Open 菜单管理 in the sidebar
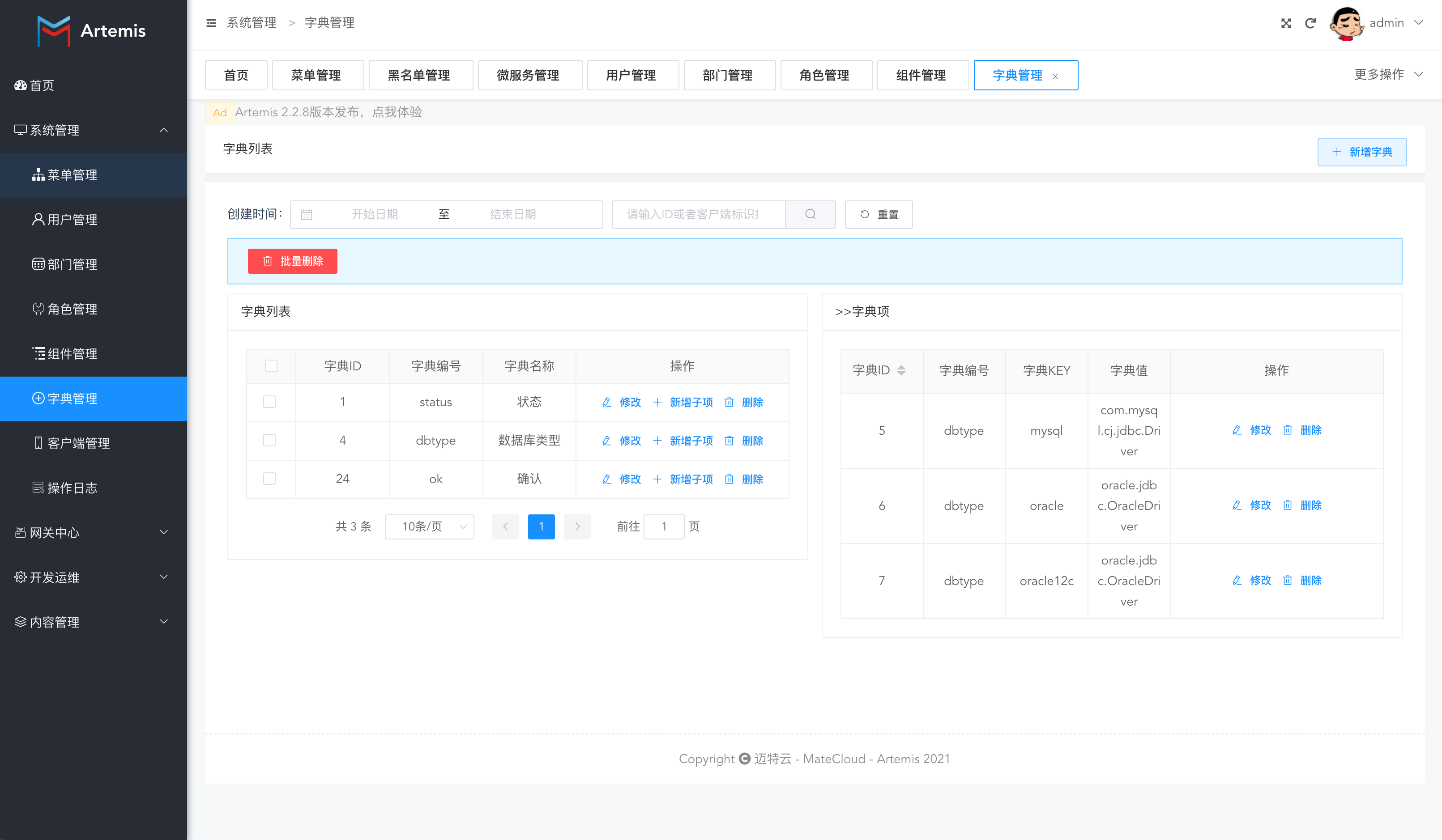 93,175
